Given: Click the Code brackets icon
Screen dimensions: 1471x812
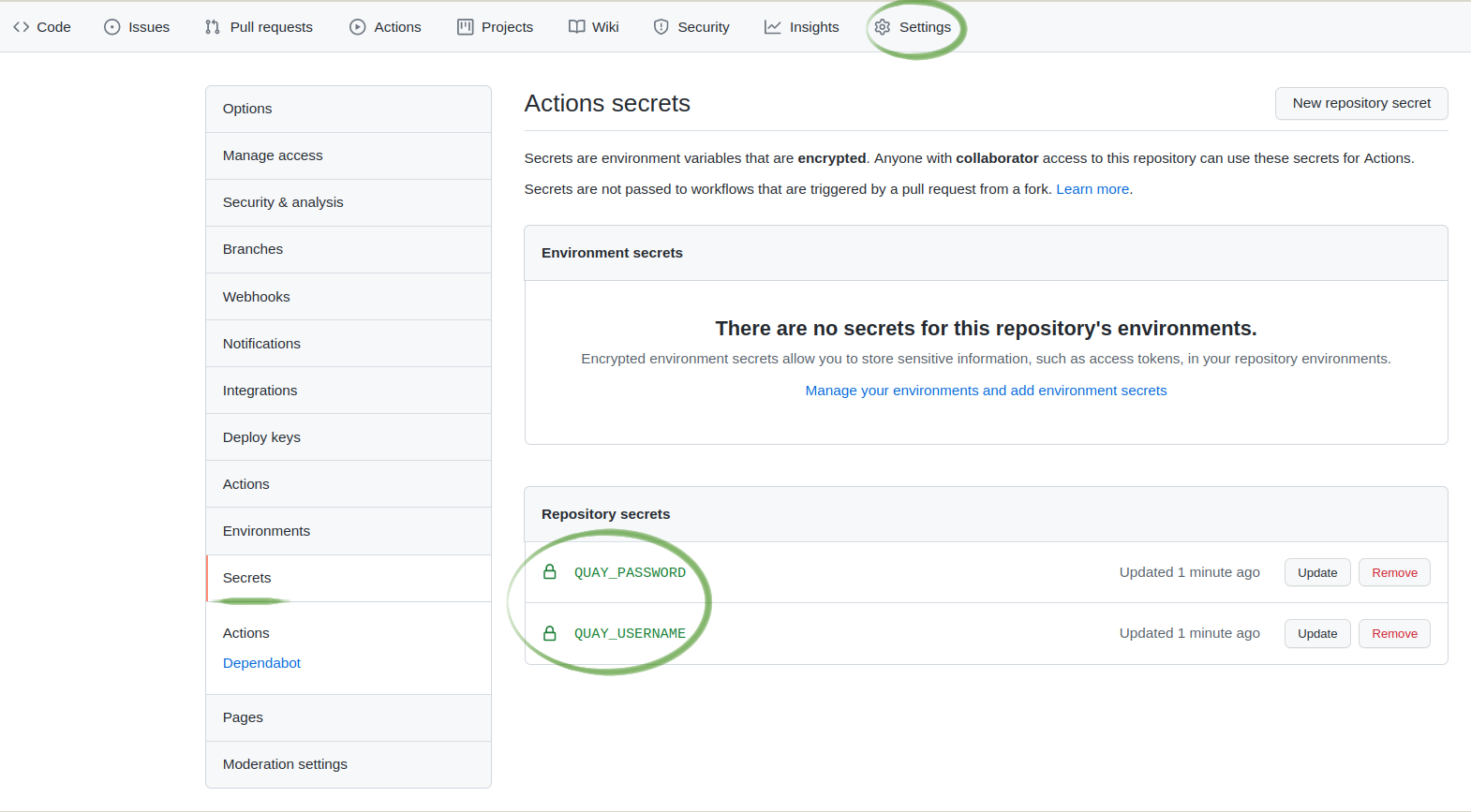Looking at the screenshot, I should (x=21, y=27).
